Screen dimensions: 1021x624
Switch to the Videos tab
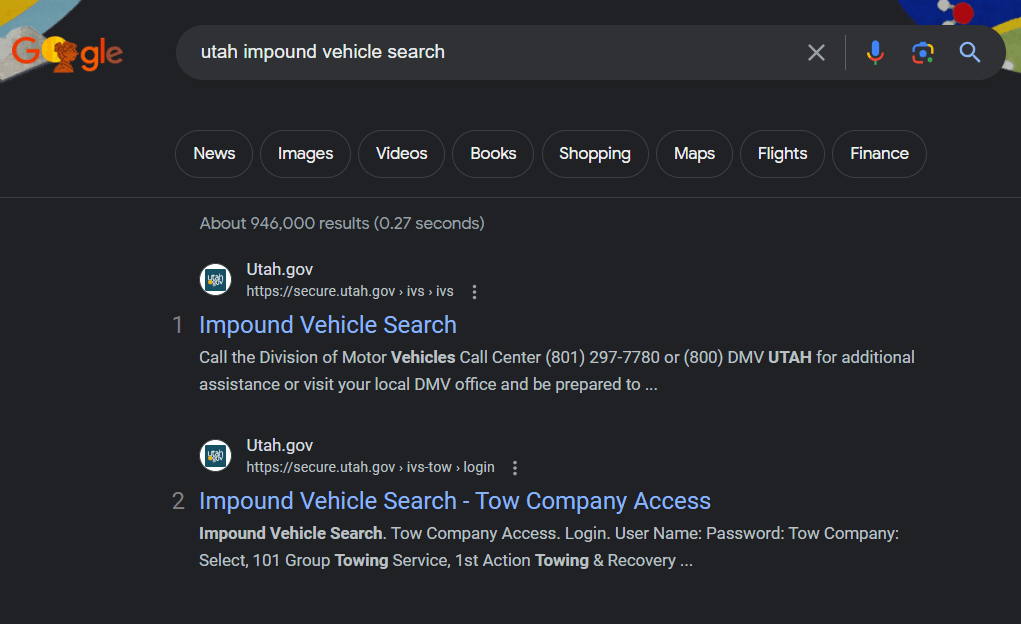click(x=402, y=154)
